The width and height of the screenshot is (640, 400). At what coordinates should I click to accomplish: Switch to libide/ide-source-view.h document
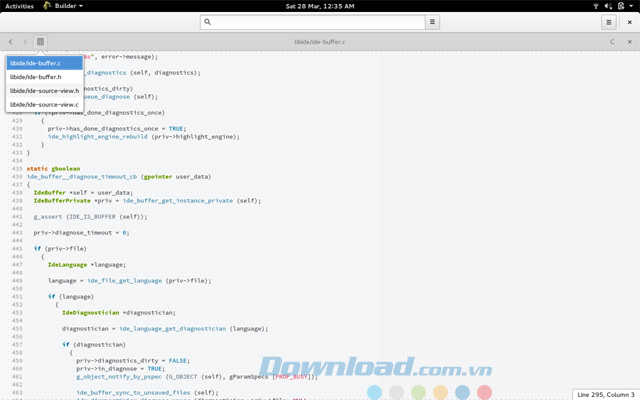[x=45, y=91]
